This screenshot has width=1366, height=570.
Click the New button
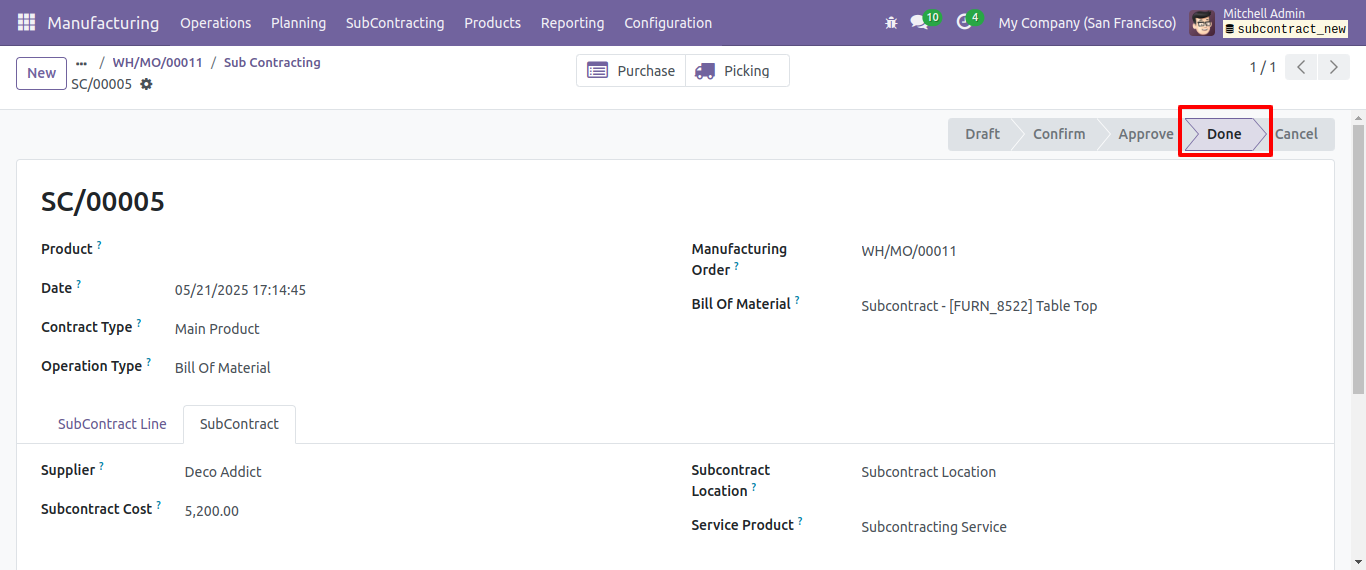[42, 73]
